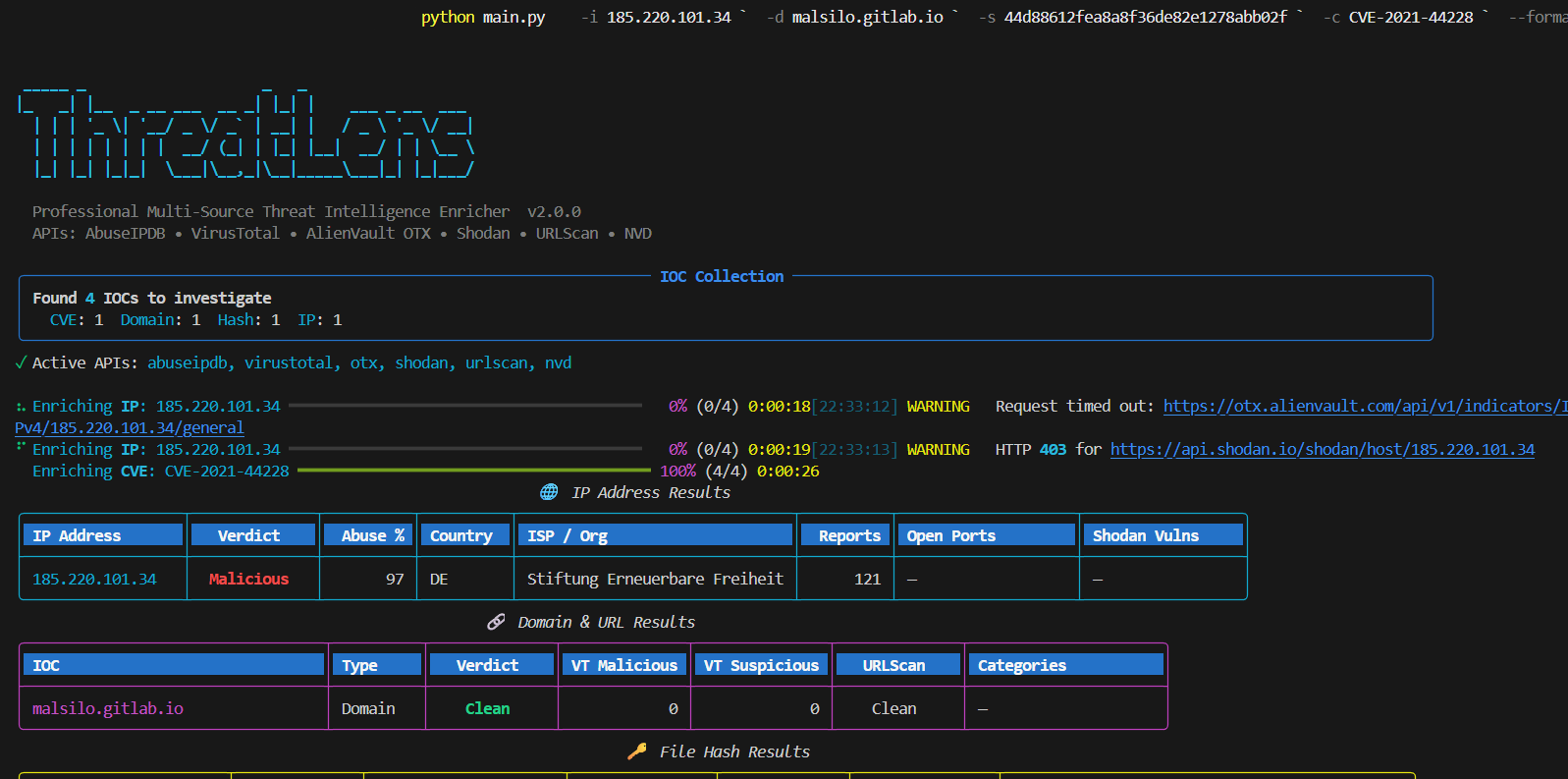Click the Shodan Vulns column header
The image size is (1568, 779).
tap(1163, 535)
